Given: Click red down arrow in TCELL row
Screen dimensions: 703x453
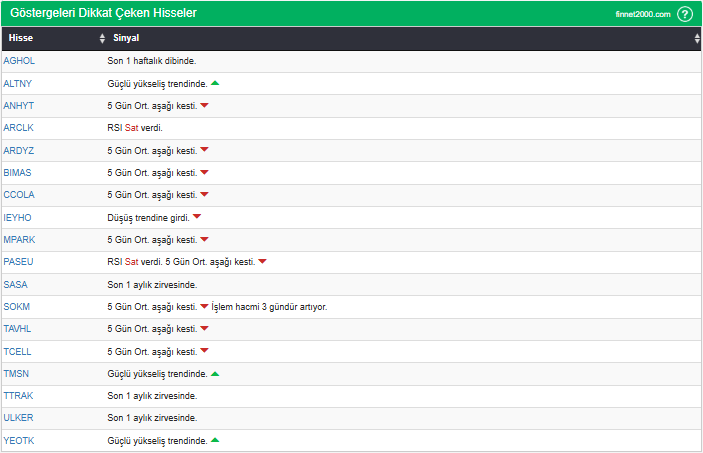Looking at the screenshot, I should [x=204, y=351].
